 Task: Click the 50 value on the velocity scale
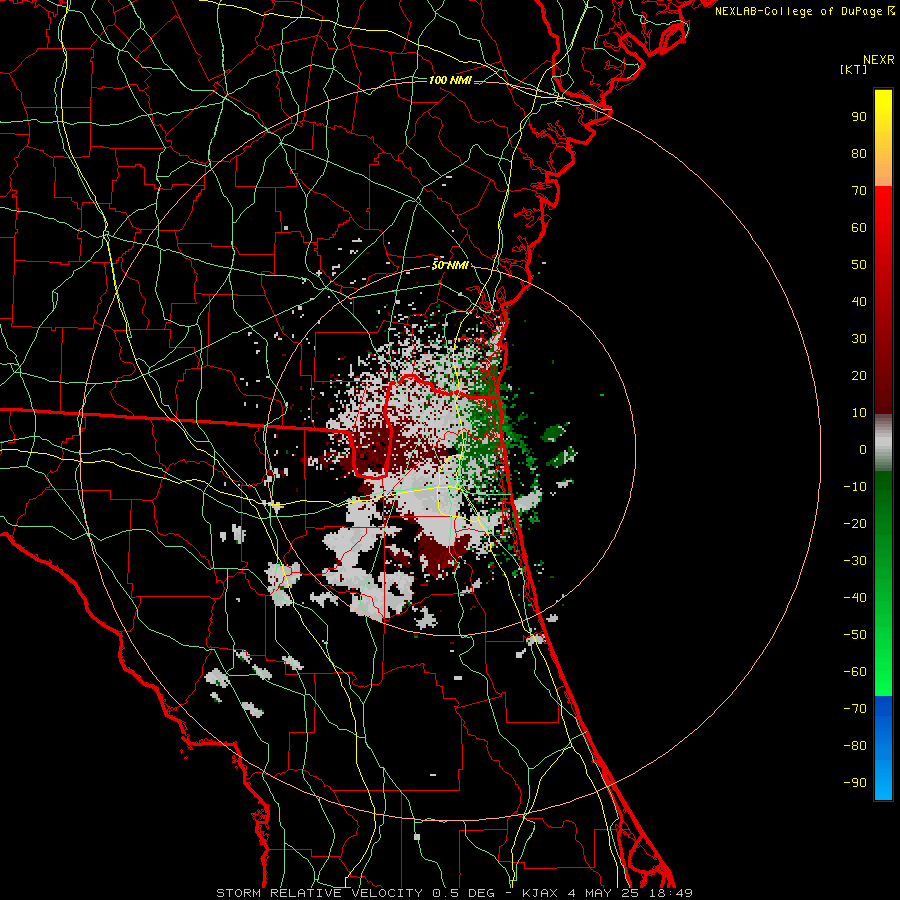click(859, 265)
